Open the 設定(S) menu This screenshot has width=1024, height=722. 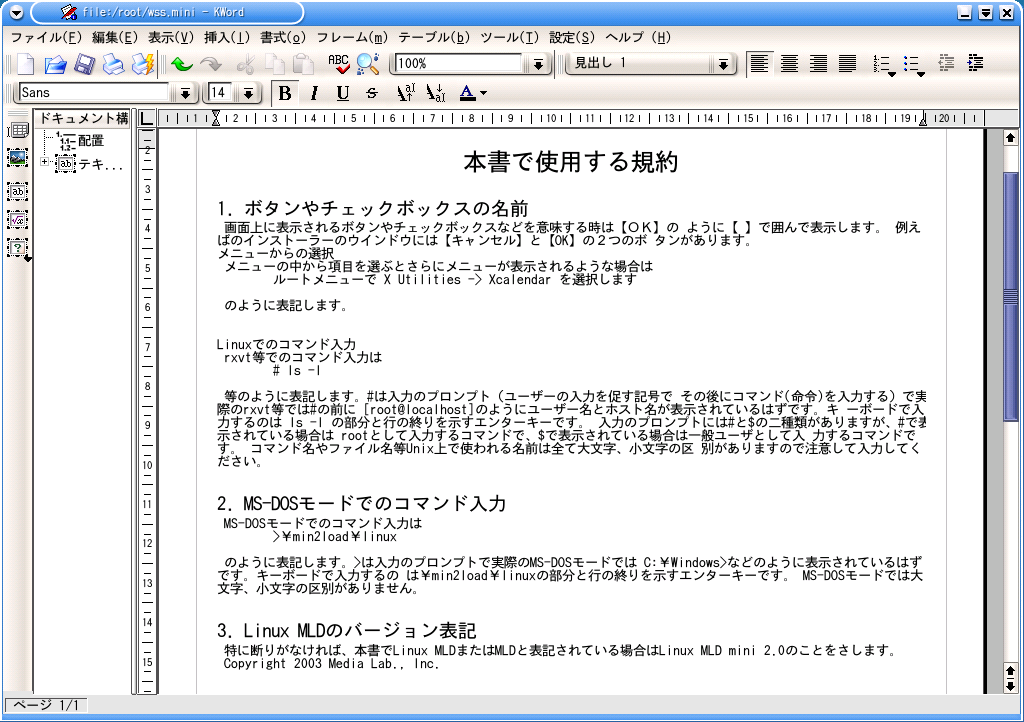(572, 37)
